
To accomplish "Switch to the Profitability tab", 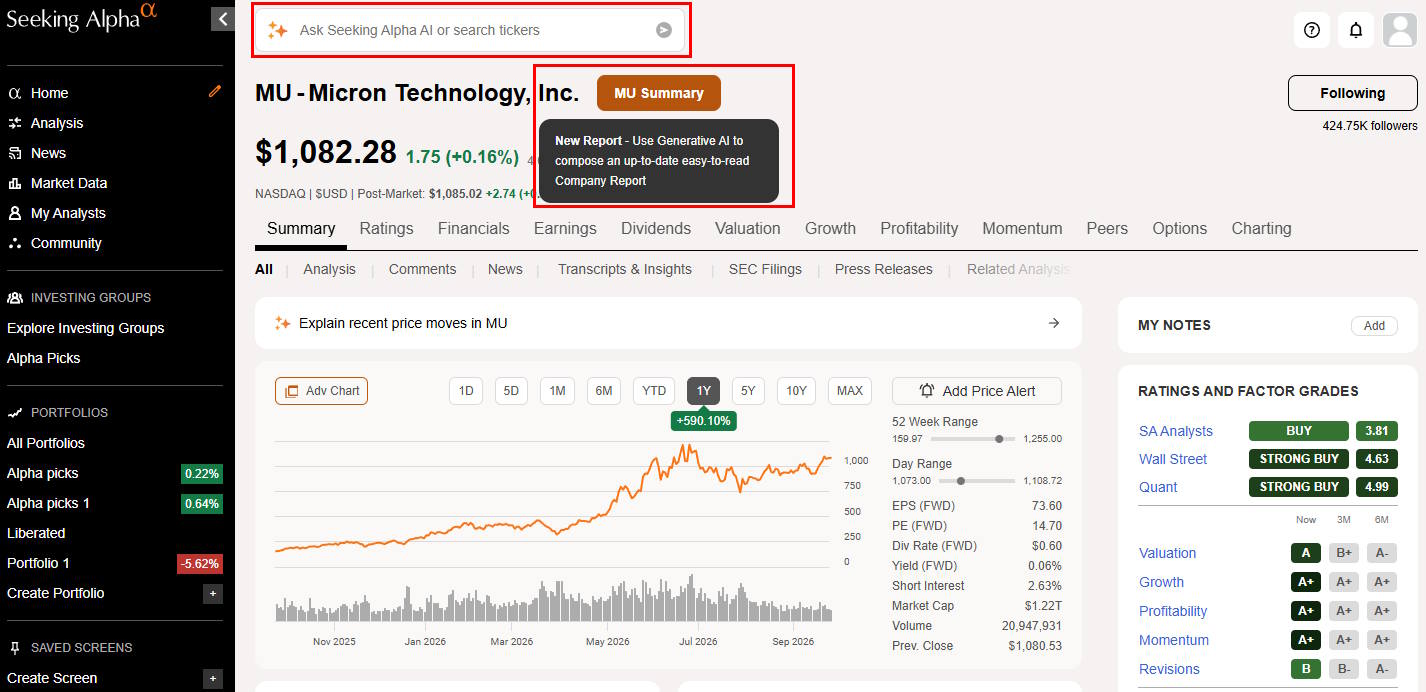I will point(919,228).
